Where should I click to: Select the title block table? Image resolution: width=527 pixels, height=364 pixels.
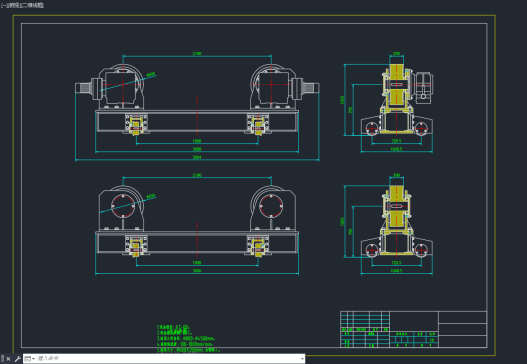tap(413, 329)
